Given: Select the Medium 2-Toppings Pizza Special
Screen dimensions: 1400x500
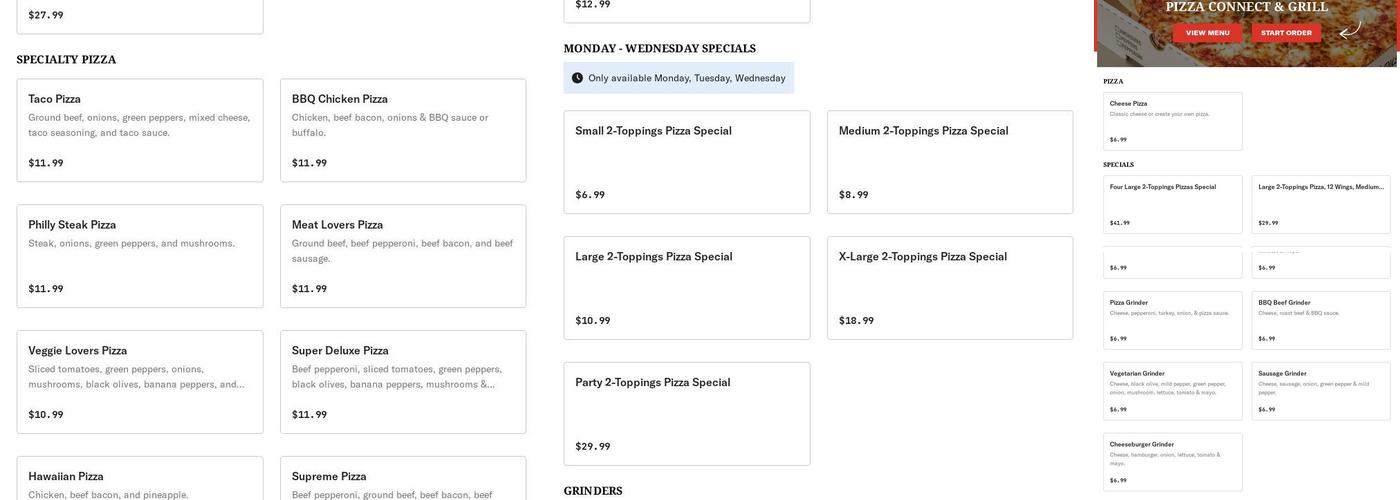Looking at the screenshot, I should coord(950,162).
